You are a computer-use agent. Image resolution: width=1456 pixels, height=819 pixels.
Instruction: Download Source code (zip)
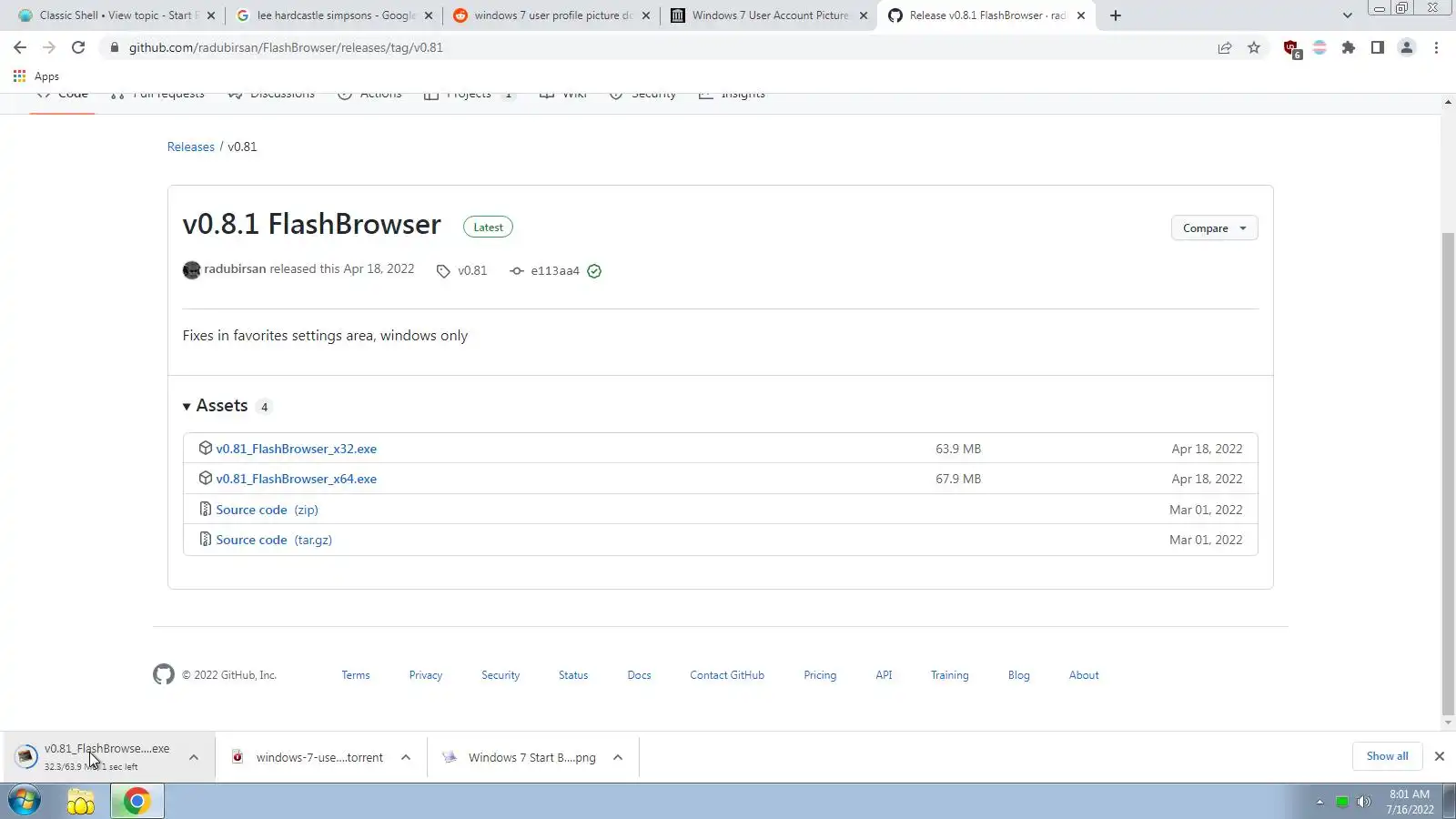[268, 510]
